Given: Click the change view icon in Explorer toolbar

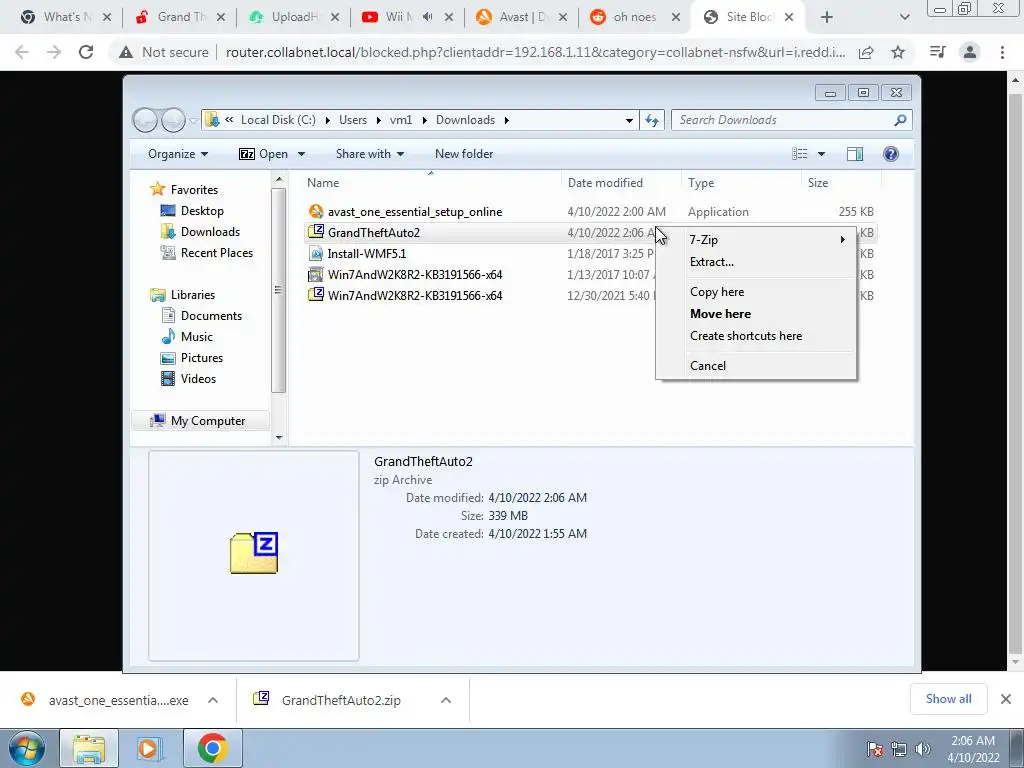Looking at the screenshot, I should click(799, 154).
